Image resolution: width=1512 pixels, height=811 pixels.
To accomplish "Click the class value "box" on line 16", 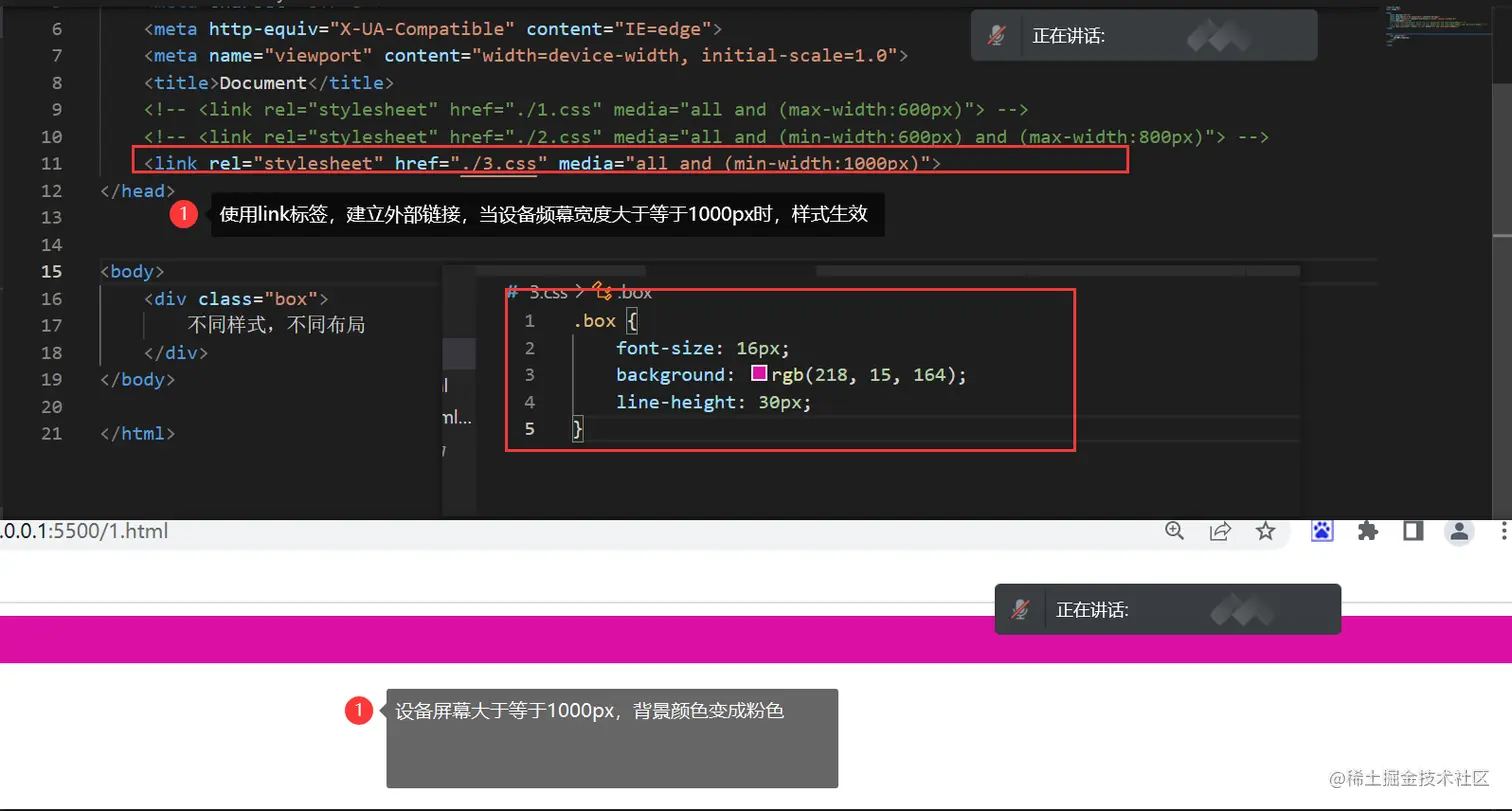I will coord(291,298).
